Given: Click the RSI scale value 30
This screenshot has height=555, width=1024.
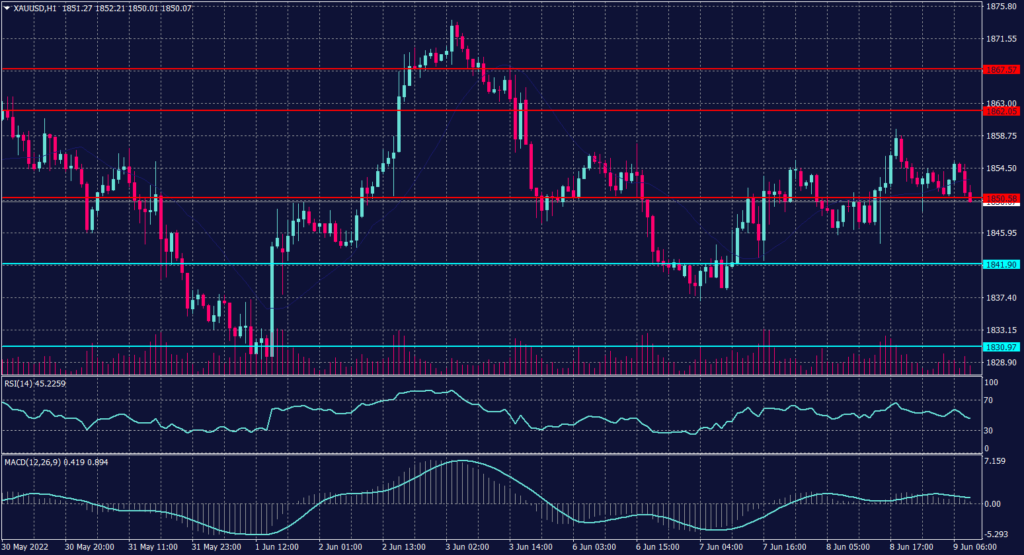Looking at the screenshot, I should tap(991, 431).
